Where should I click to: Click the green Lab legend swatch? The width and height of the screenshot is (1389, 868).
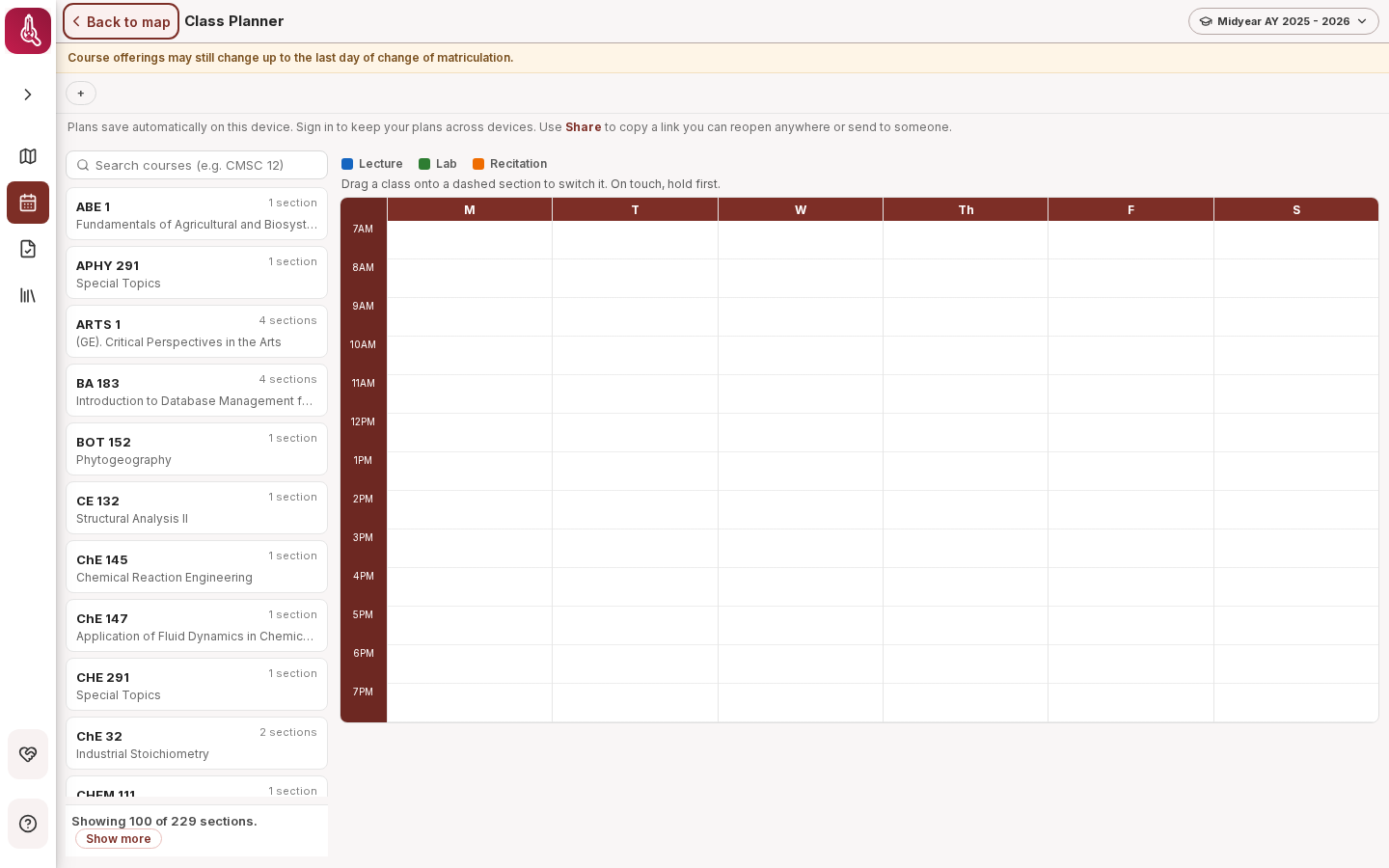pyautogui.click(x=424, y=164)
